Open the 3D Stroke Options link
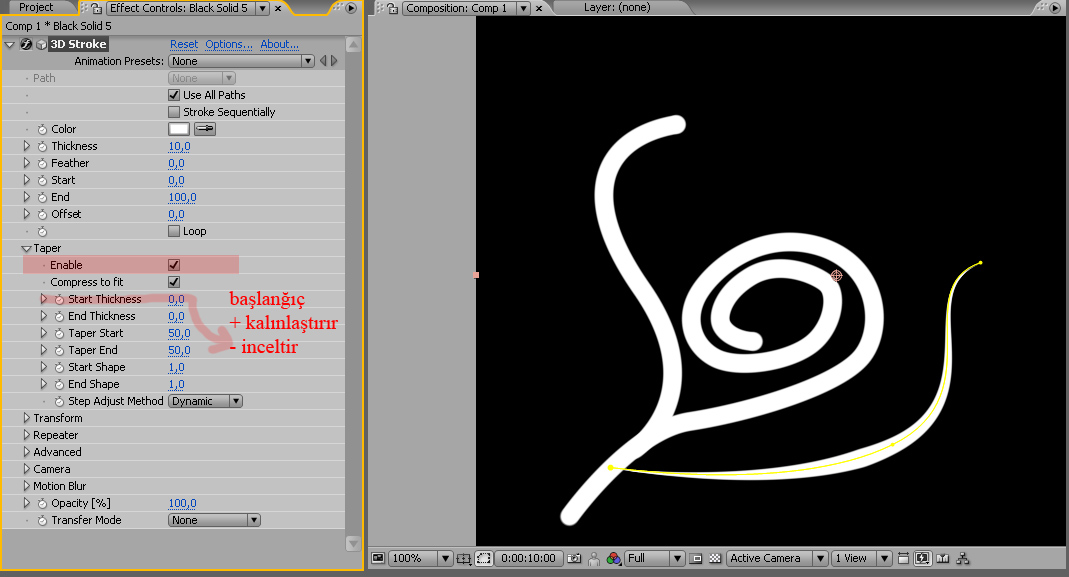Viewport: 1069px width, 577px height. [229, 44]
